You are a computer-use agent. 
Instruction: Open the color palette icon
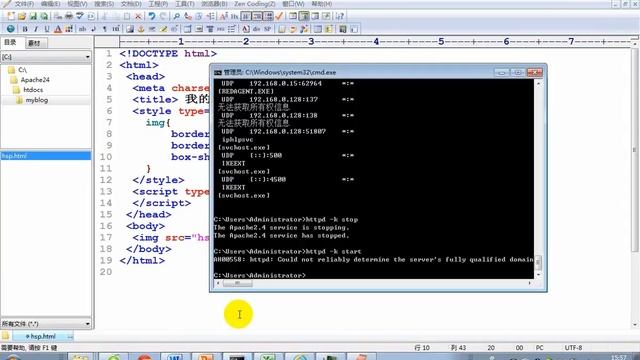[x=69, y=29]
